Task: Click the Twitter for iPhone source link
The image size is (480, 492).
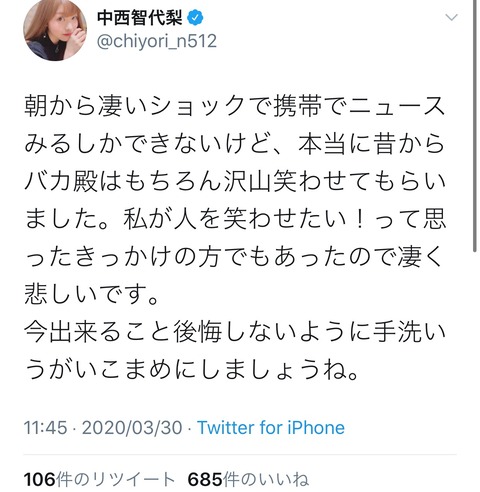Action: pyautogui.click(x=271, y=427)
